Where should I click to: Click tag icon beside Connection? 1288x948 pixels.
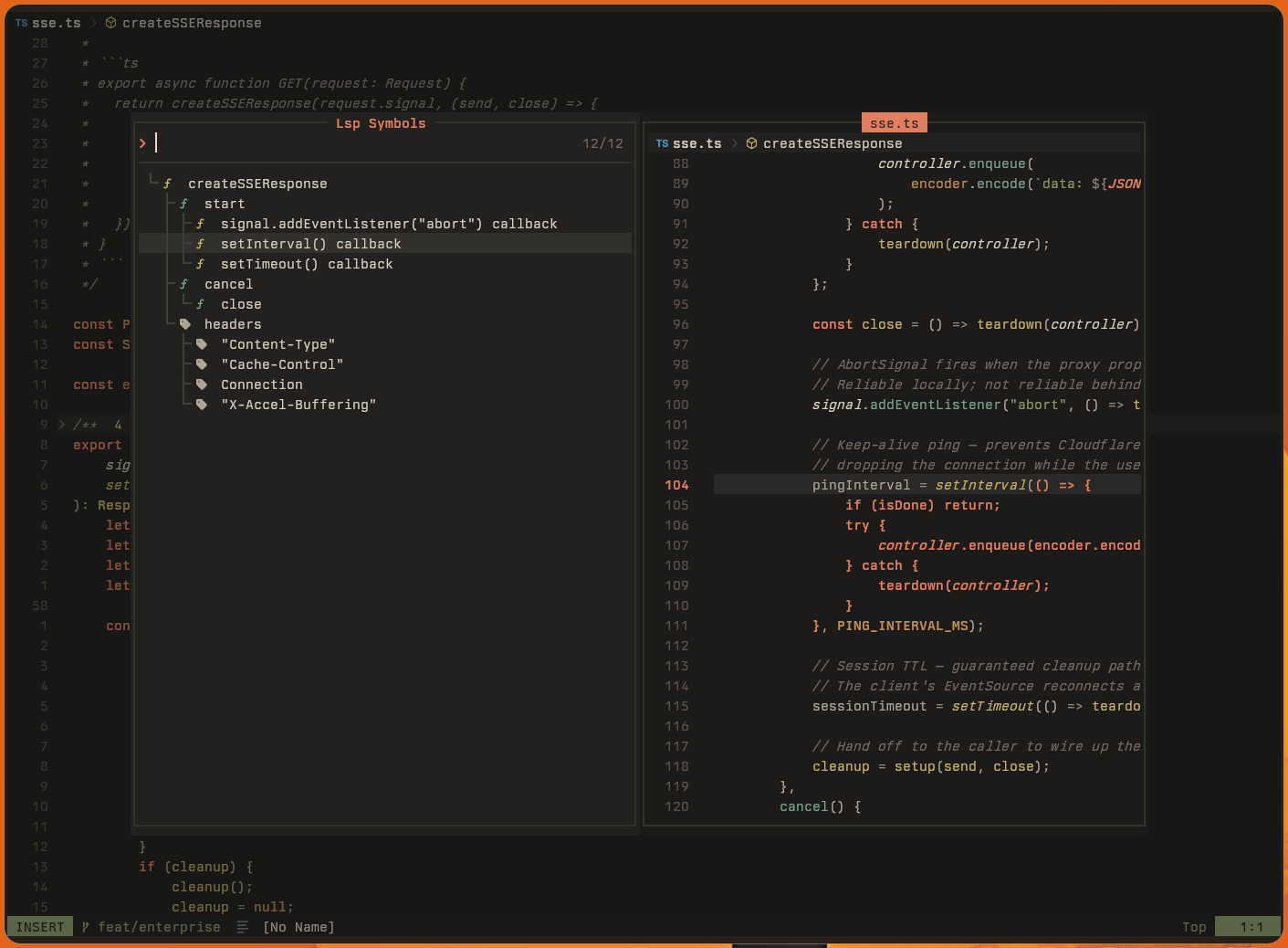[x=202, y=384]
